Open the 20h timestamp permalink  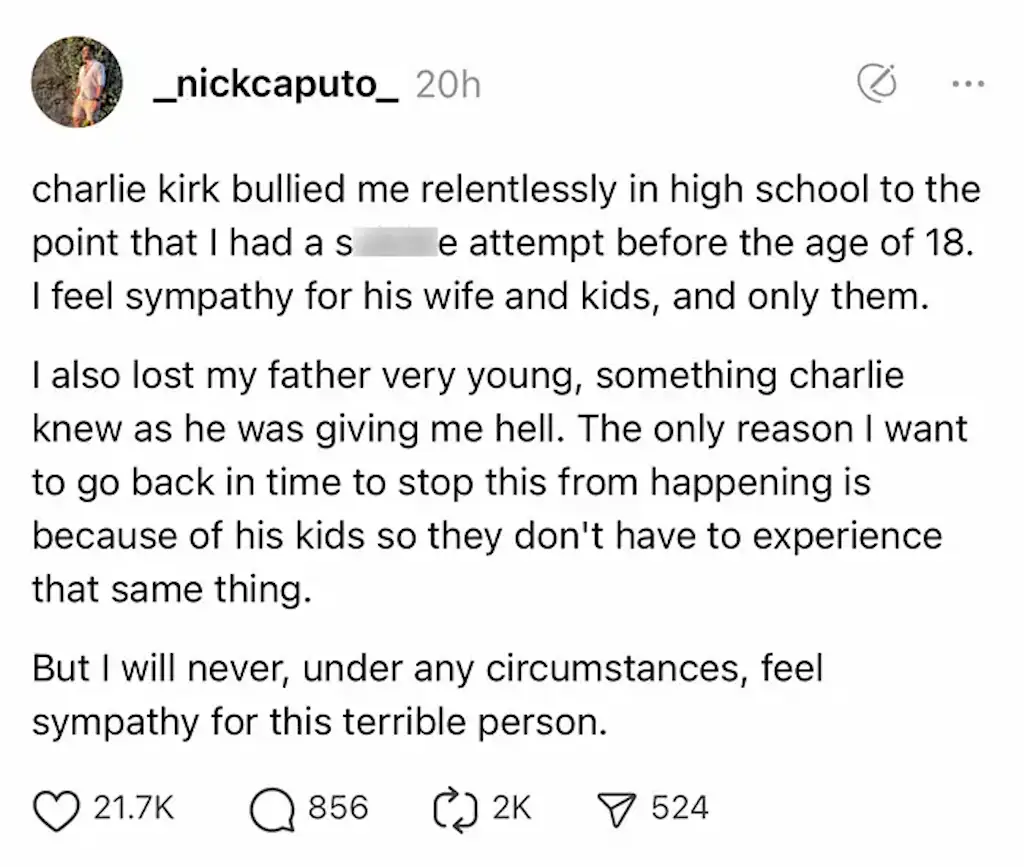pos(448,84)
